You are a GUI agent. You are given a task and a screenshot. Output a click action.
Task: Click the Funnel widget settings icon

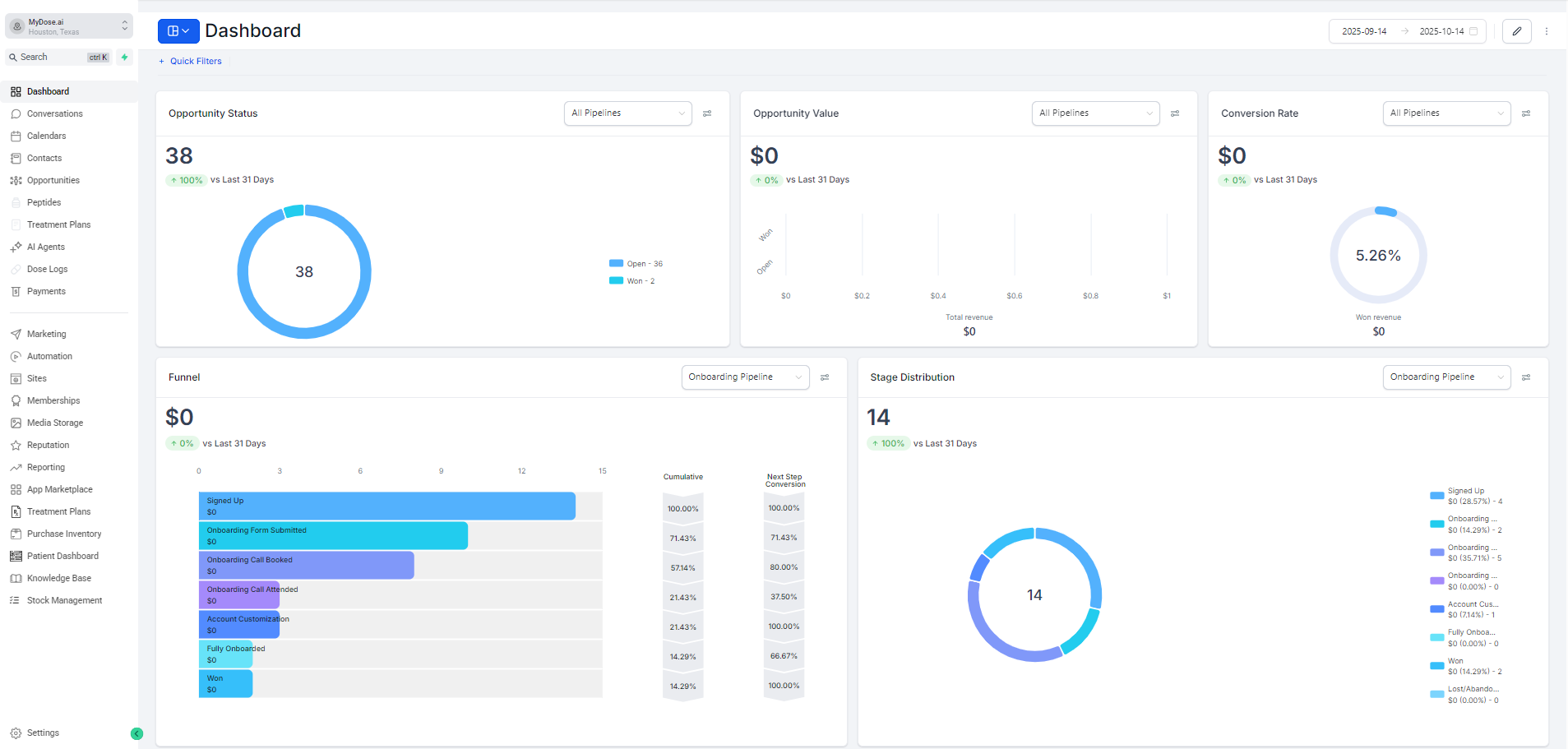(825, 377)
